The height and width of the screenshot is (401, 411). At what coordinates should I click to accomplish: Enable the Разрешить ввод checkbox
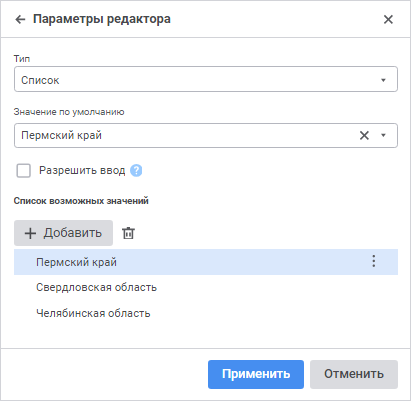[x=23, y=171]
